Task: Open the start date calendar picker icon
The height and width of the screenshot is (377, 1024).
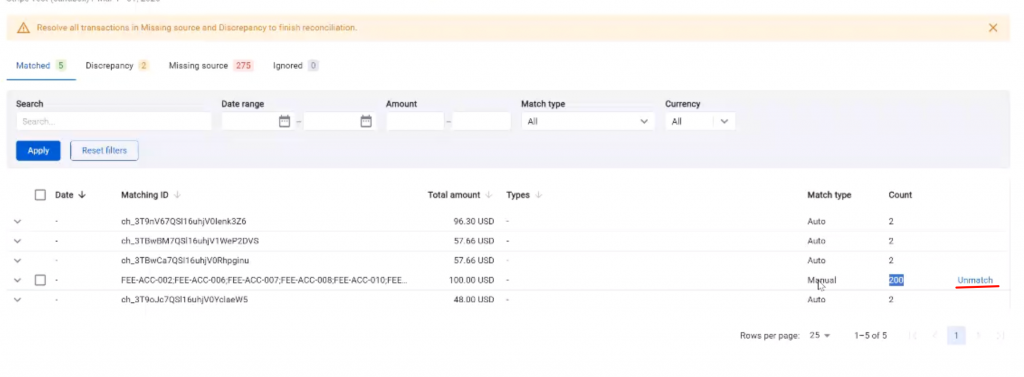Action: (x=284, y=121)
